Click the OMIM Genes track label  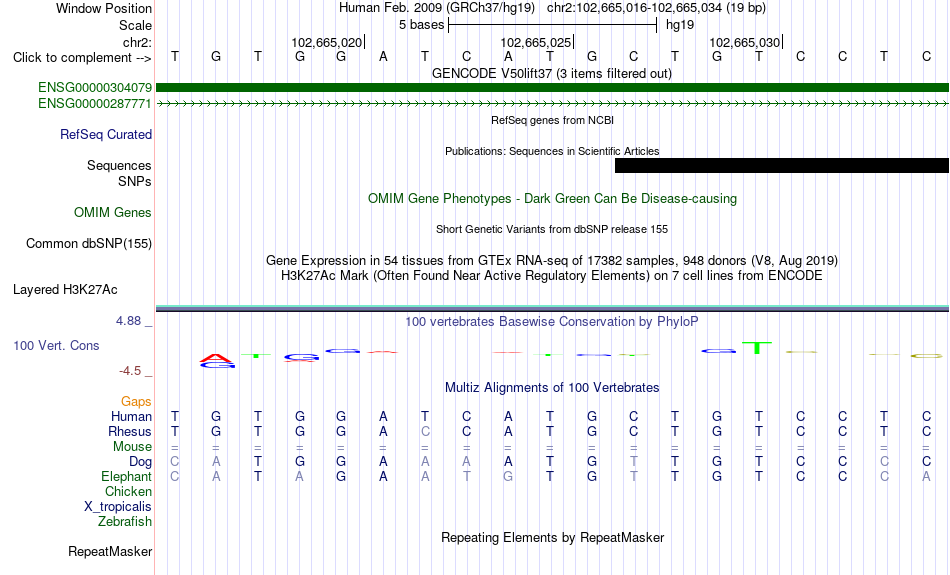tap(113, 213)
